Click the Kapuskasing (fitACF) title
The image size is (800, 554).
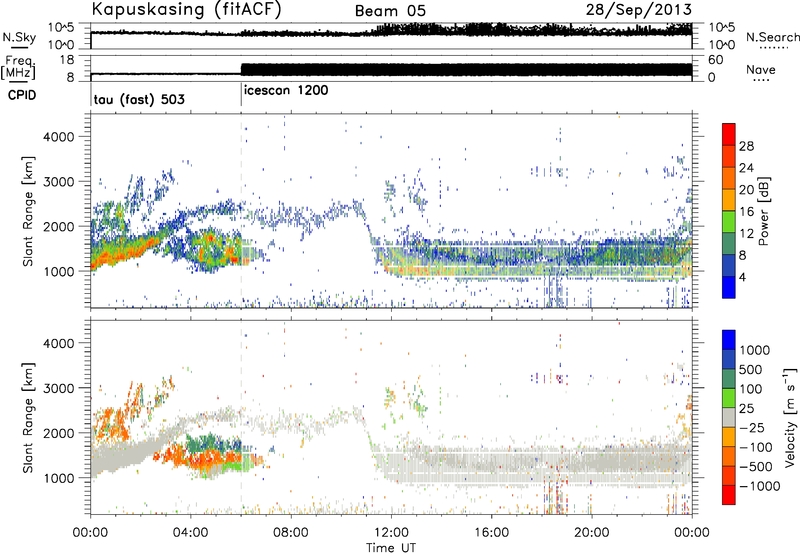[x=186, y=10]
